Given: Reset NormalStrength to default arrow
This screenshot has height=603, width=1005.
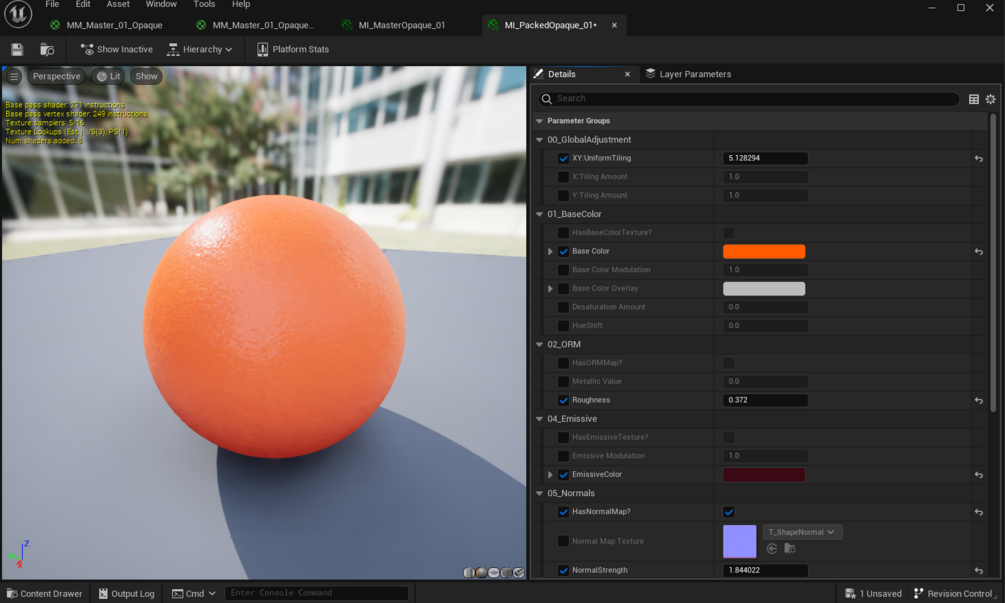Looking at the screenshot, I should tap(979, 570).
